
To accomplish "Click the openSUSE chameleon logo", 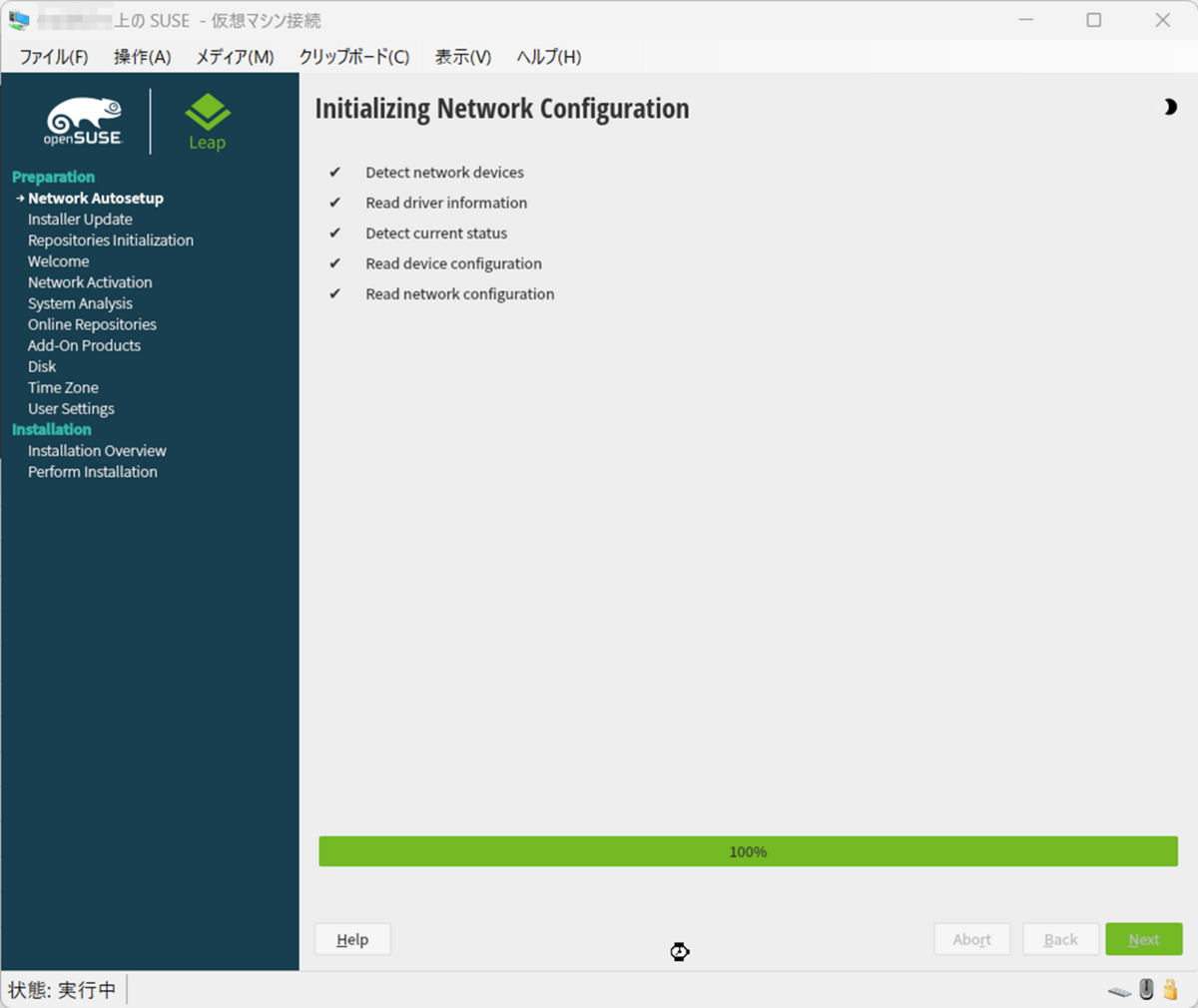I will pos(84,121).
